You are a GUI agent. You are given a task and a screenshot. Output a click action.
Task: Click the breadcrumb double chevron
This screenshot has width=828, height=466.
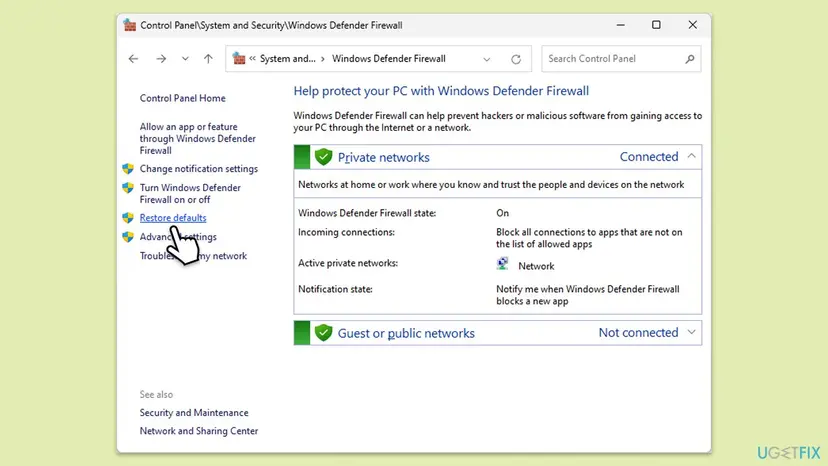pos(252,59)
